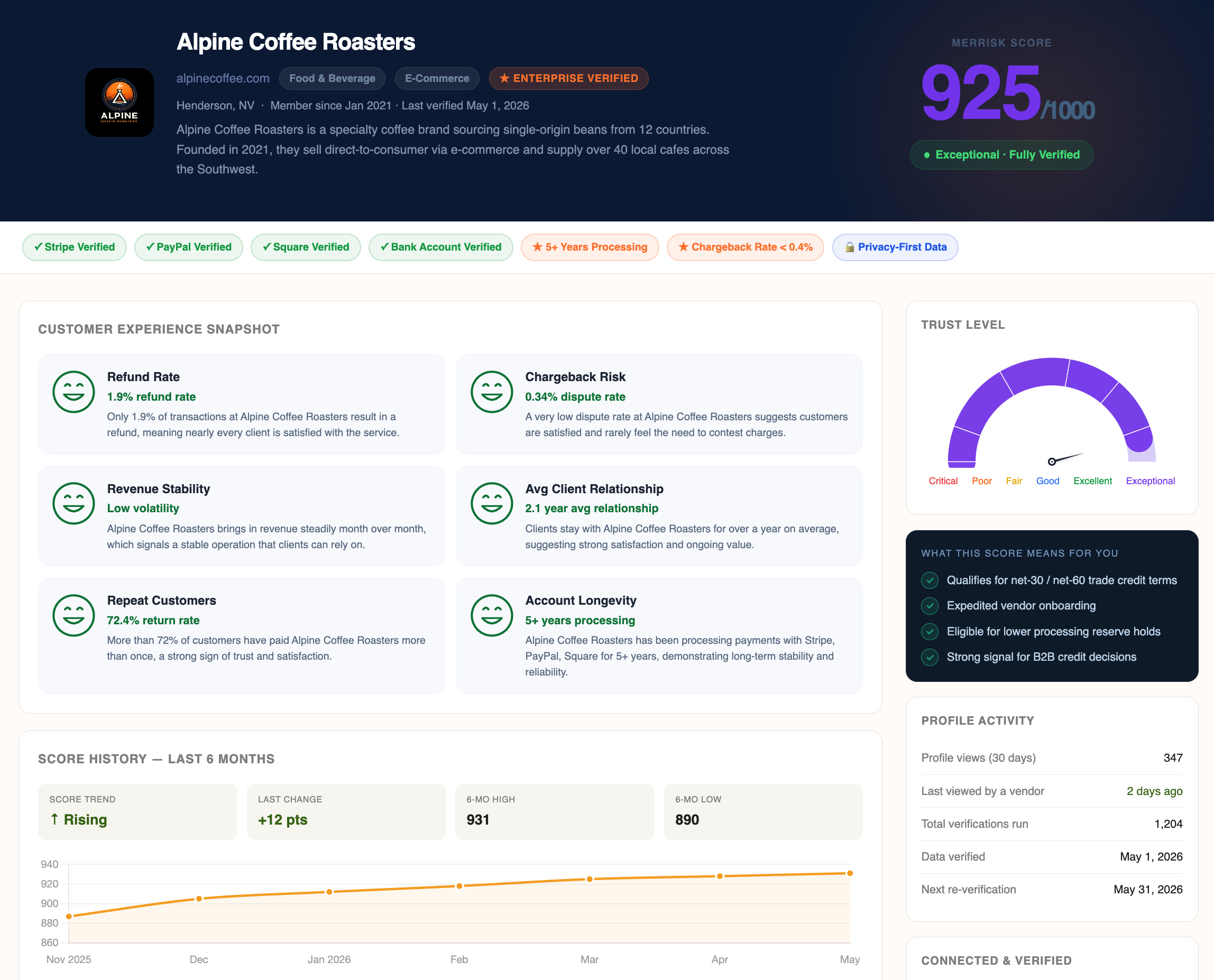Click the Excellent label under the gauge
Screen dimensions: 1214x980
[x=1092, y=481]
